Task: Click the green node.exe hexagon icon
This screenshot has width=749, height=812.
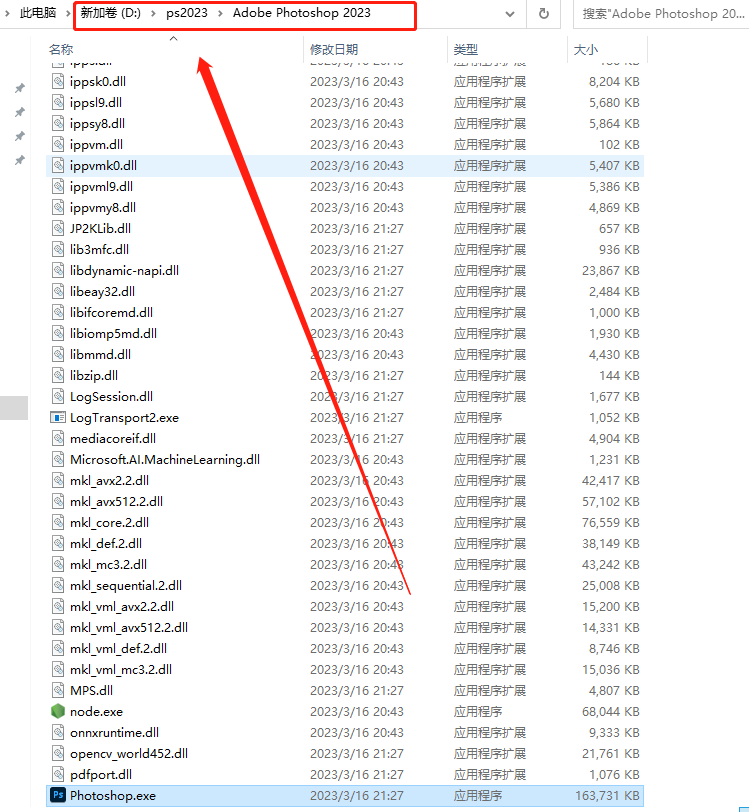Action: click(57, 711)
